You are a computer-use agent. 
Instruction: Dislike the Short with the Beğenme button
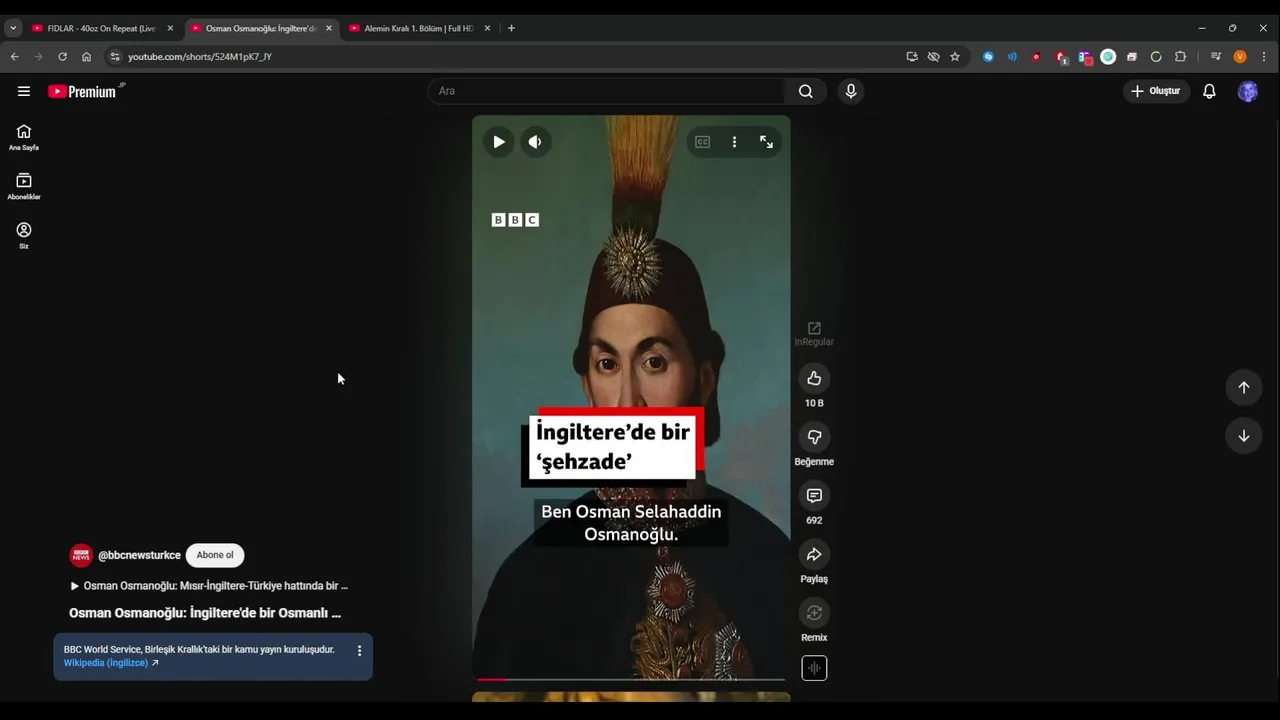click(x=814, y=437)
